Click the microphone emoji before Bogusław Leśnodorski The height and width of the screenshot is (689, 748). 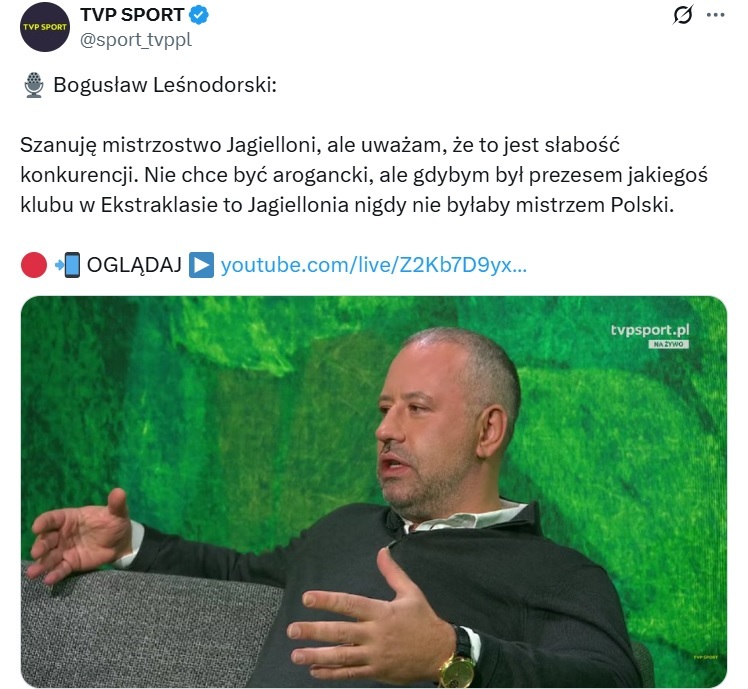click(x=34, y=85)
